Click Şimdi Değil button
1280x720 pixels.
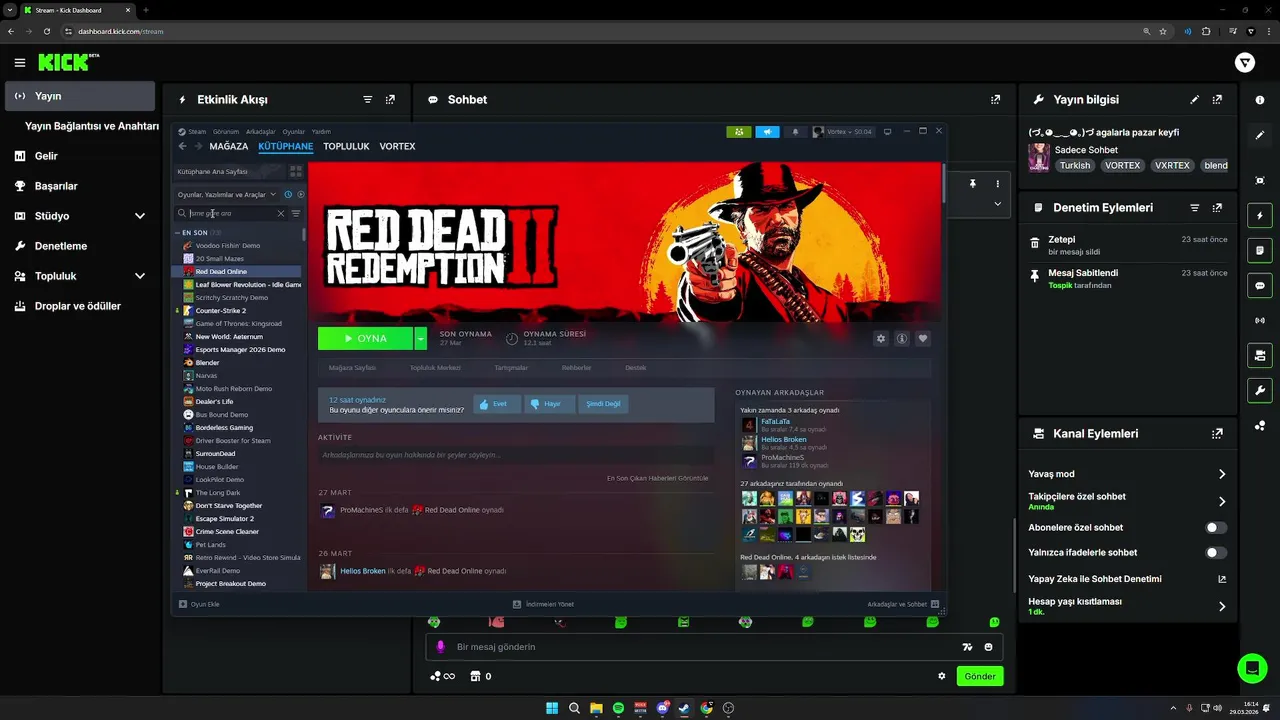tap(604, 404)
